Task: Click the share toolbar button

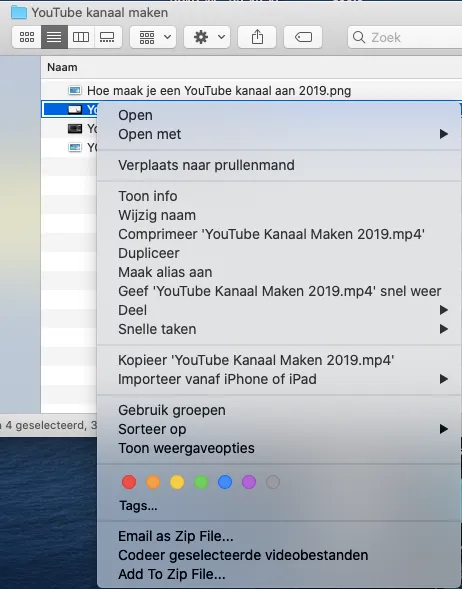Action: tap(257, 37)
